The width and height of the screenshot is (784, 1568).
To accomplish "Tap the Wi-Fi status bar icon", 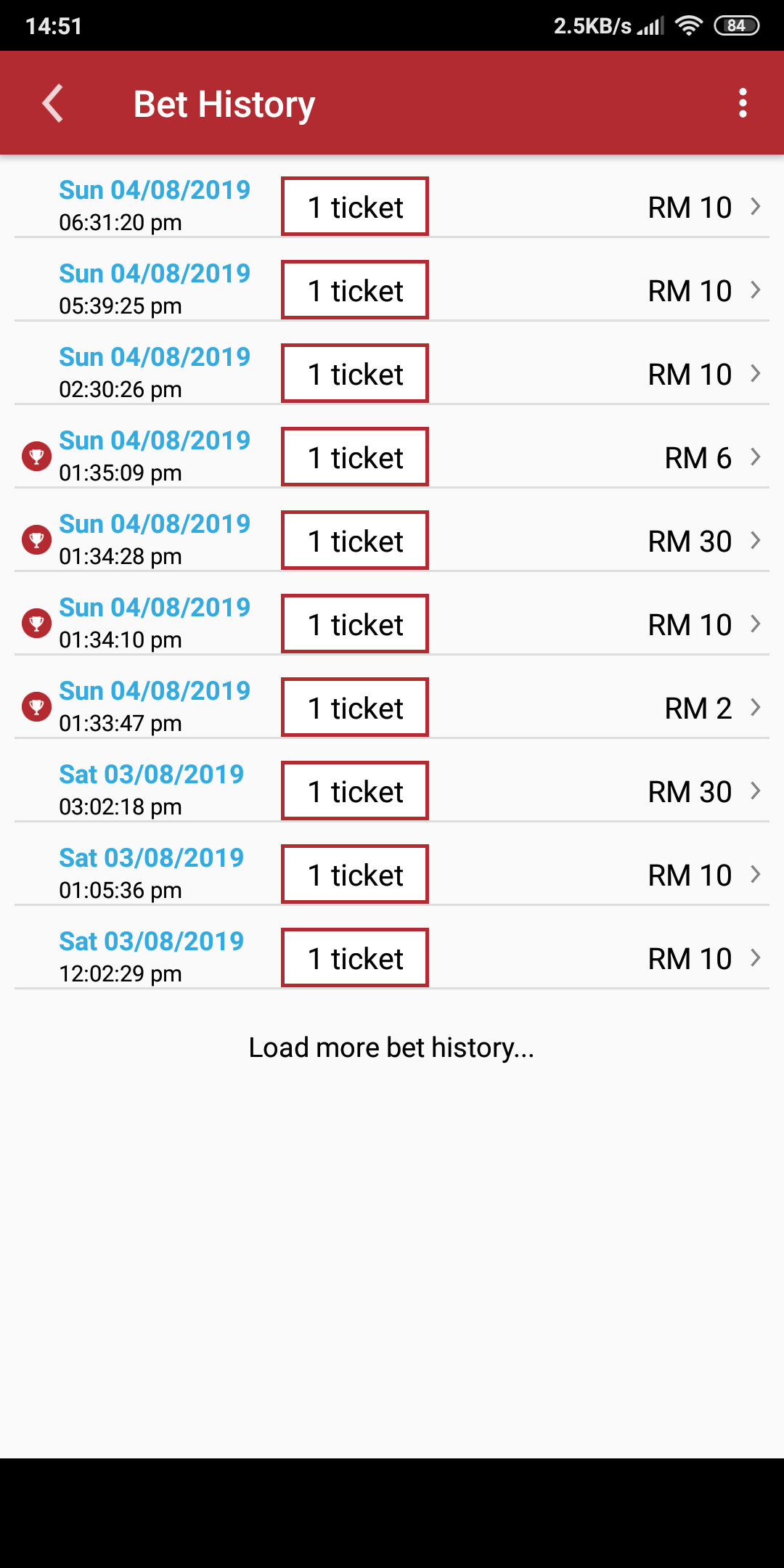I will point(688,26).
